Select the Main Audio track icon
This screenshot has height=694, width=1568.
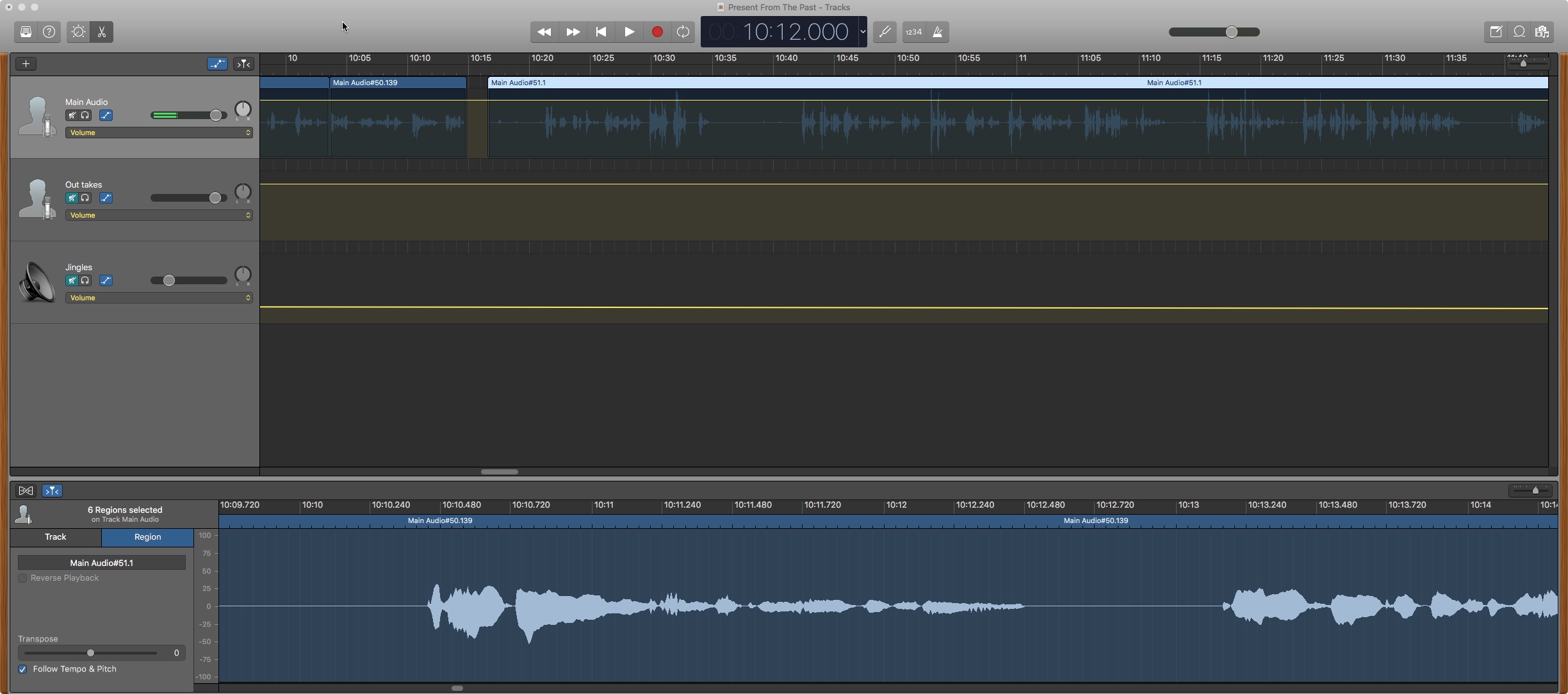pos(37,117)
